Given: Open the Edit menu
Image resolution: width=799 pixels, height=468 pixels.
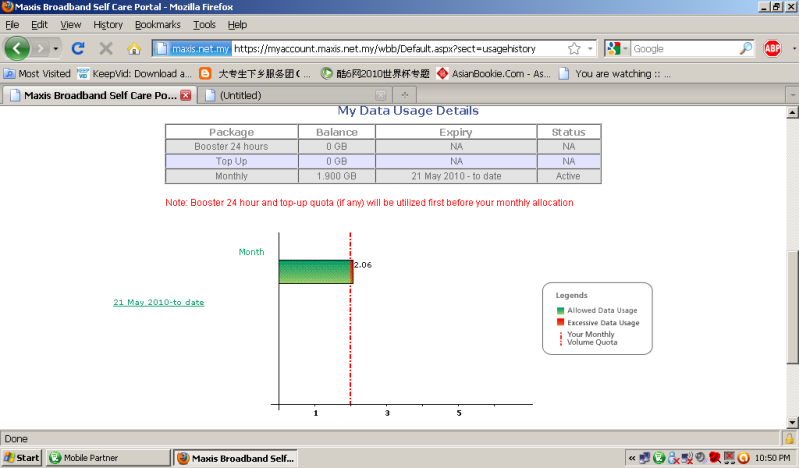Looking at the screenshot, I should [39, 24].
